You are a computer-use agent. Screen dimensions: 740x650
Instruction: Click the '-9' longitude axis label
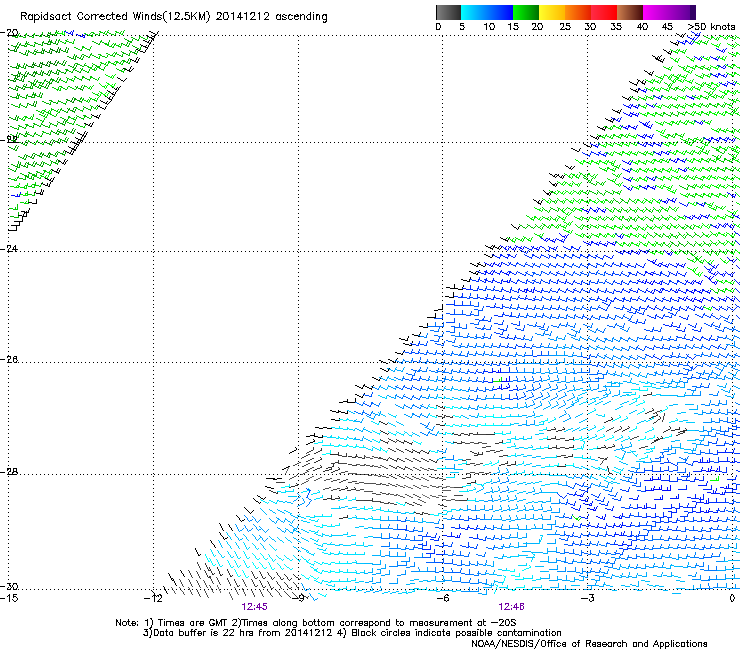click(298, 598)
